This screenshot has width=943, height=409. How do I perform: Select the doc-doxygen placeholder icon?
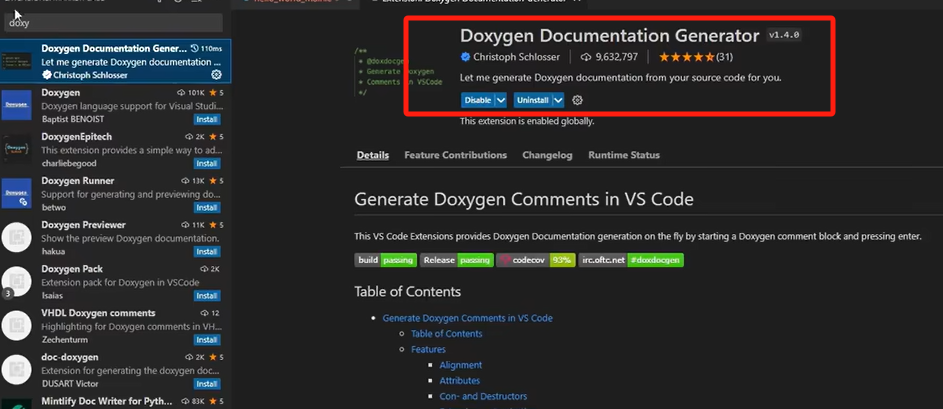(x=16, y=369)
